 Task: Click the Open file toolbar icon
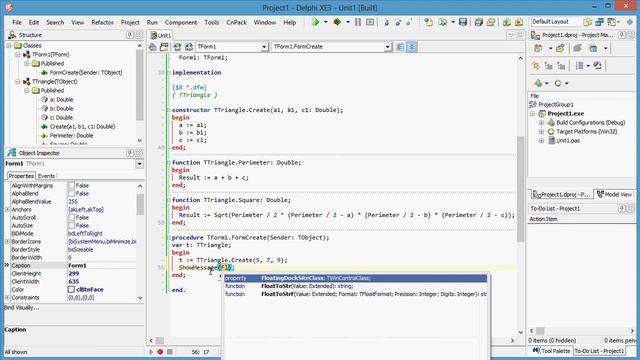click(x=442, y=22)
